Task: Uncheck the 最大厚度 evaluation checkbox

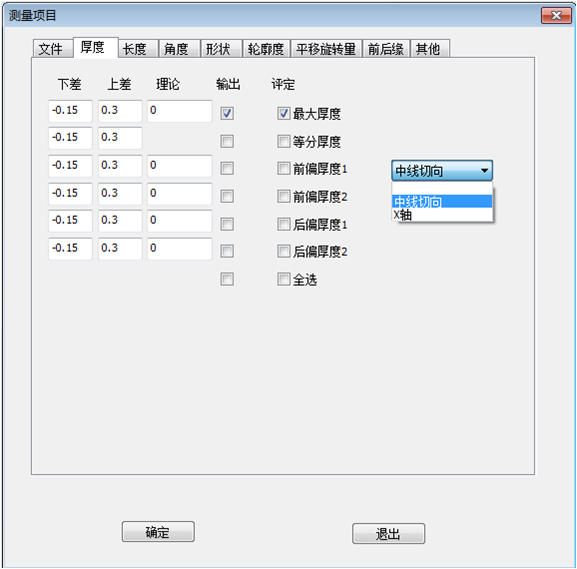Action: point(283,113)
